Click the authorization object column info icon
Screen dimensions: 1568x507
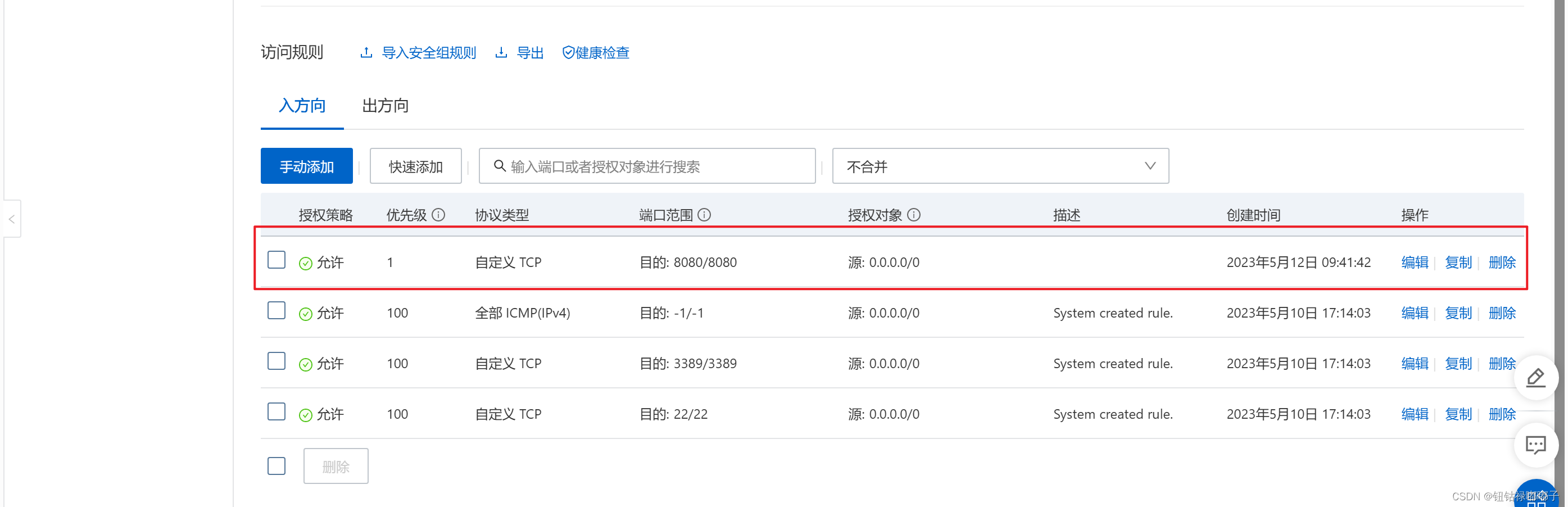pyautogui.click(x=914, y=214)
